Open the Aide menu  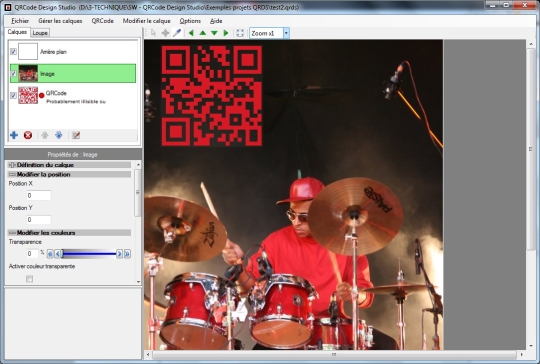216,21
